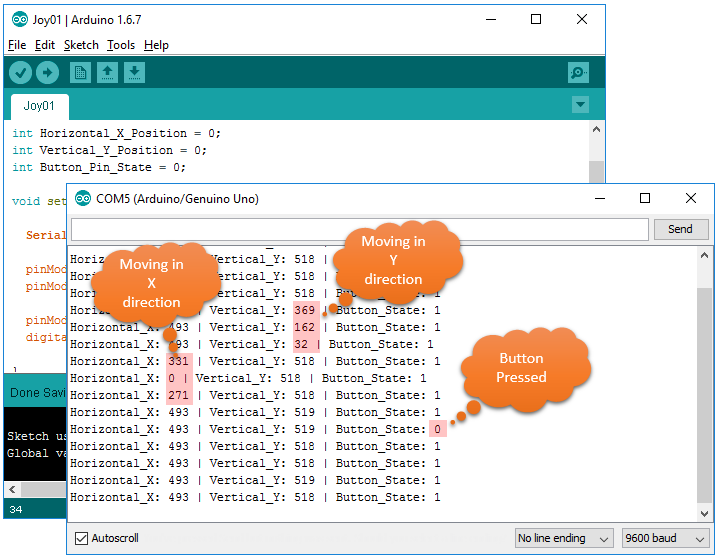This screenshot has width=719, height=560.
Task: Click the code editor scrollbar up arrow
Action: 596,129
